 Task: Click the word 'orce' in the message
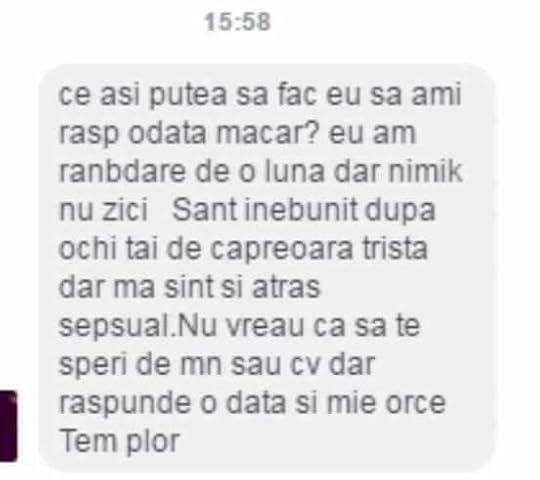click(416, 403)
